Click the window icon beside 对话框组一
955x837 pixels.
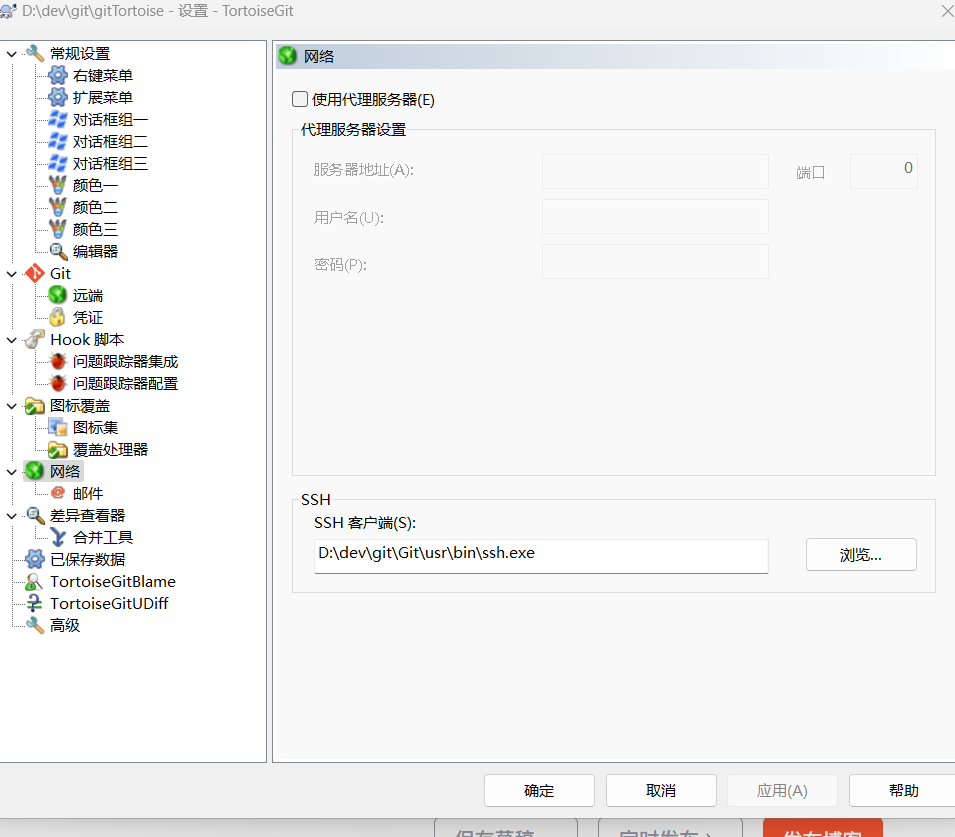[58, 119]
